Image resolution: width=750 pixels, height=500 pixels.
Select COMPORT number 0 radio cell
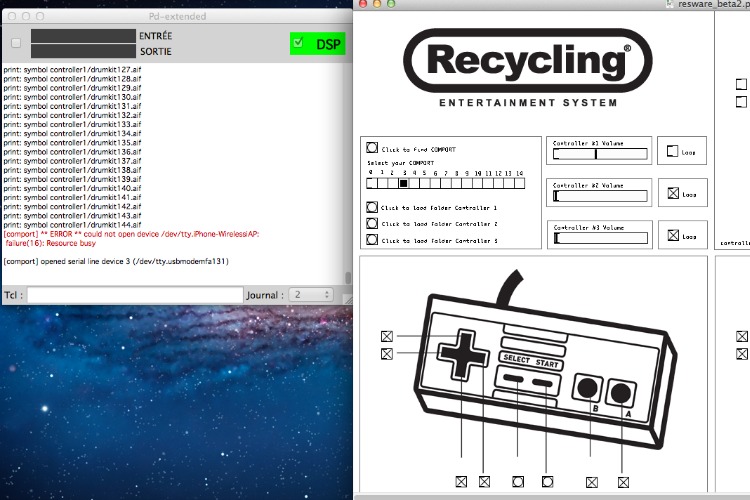tap(372, 183)
